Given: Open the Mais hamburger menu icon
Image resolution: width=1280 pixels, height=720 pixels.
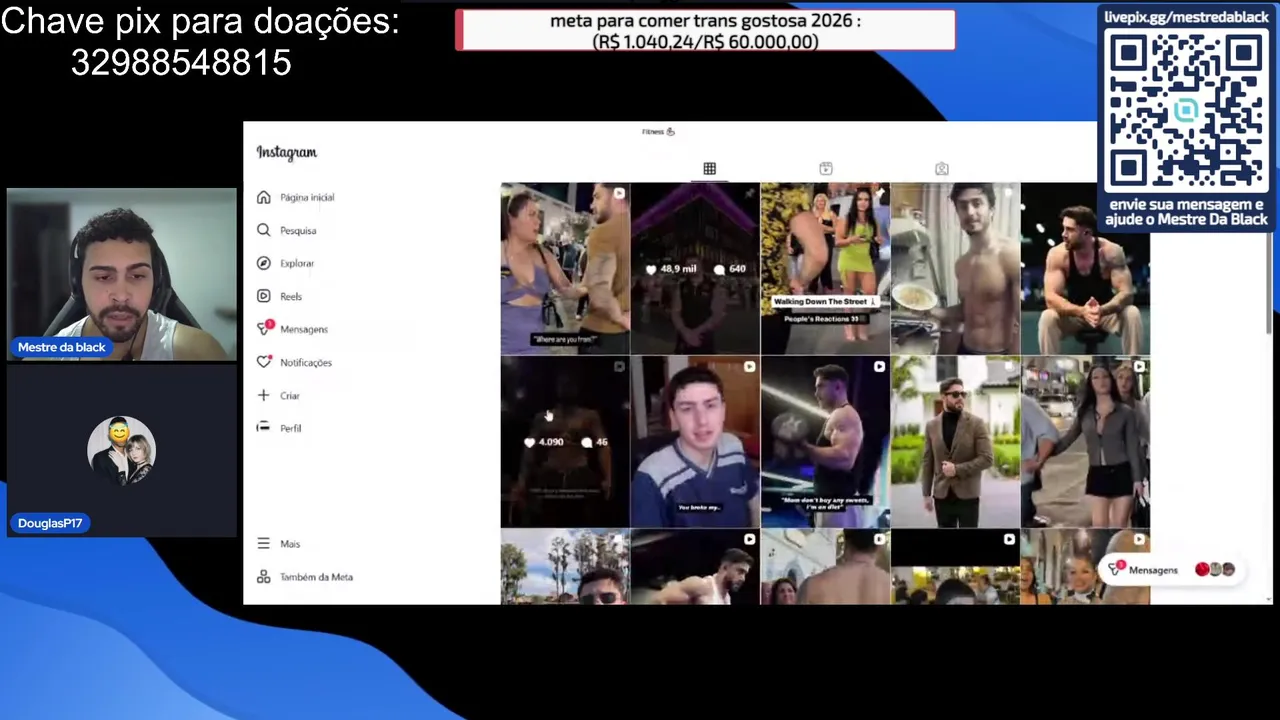Looking at the screenshot, I should coord(263,543).
